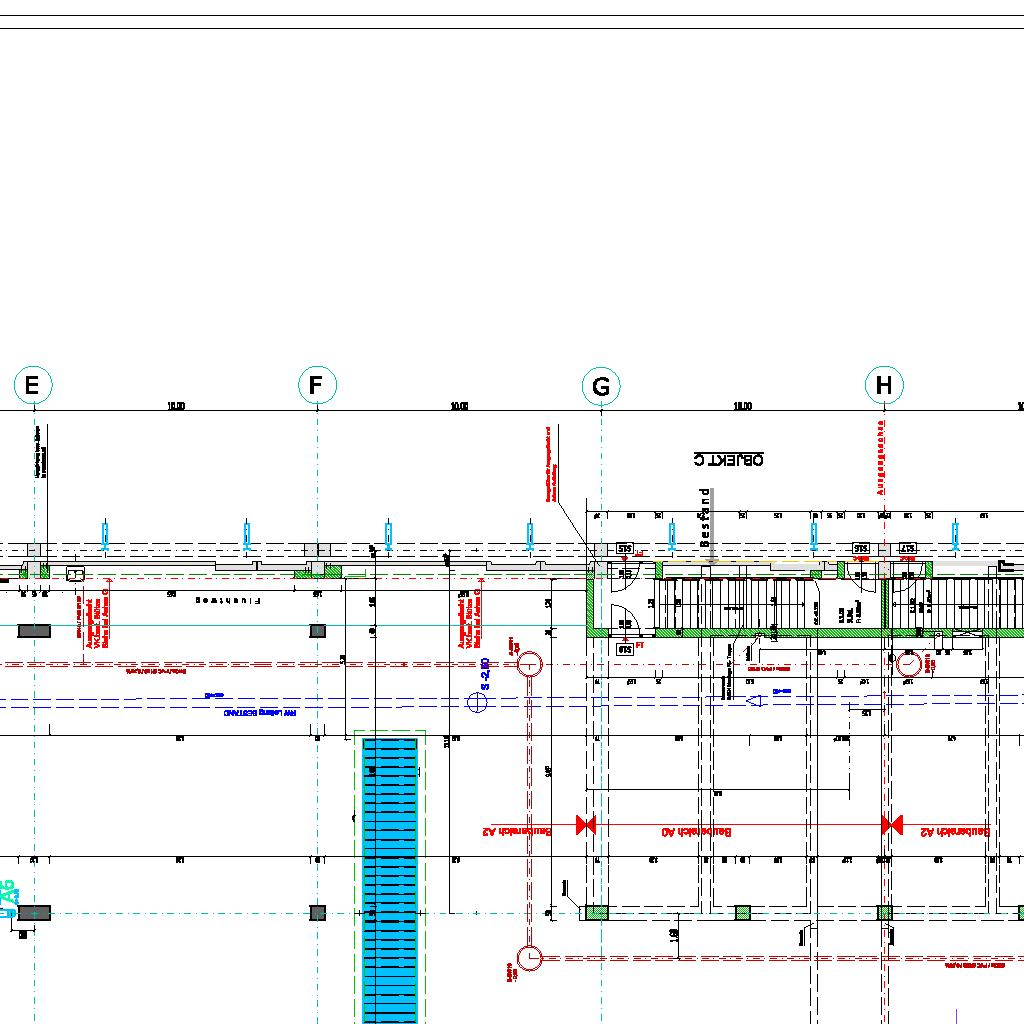Click the grid axis marker G
This screenshot has height=1024, width=1024.
pyautogui.click(x=601, y=386)
